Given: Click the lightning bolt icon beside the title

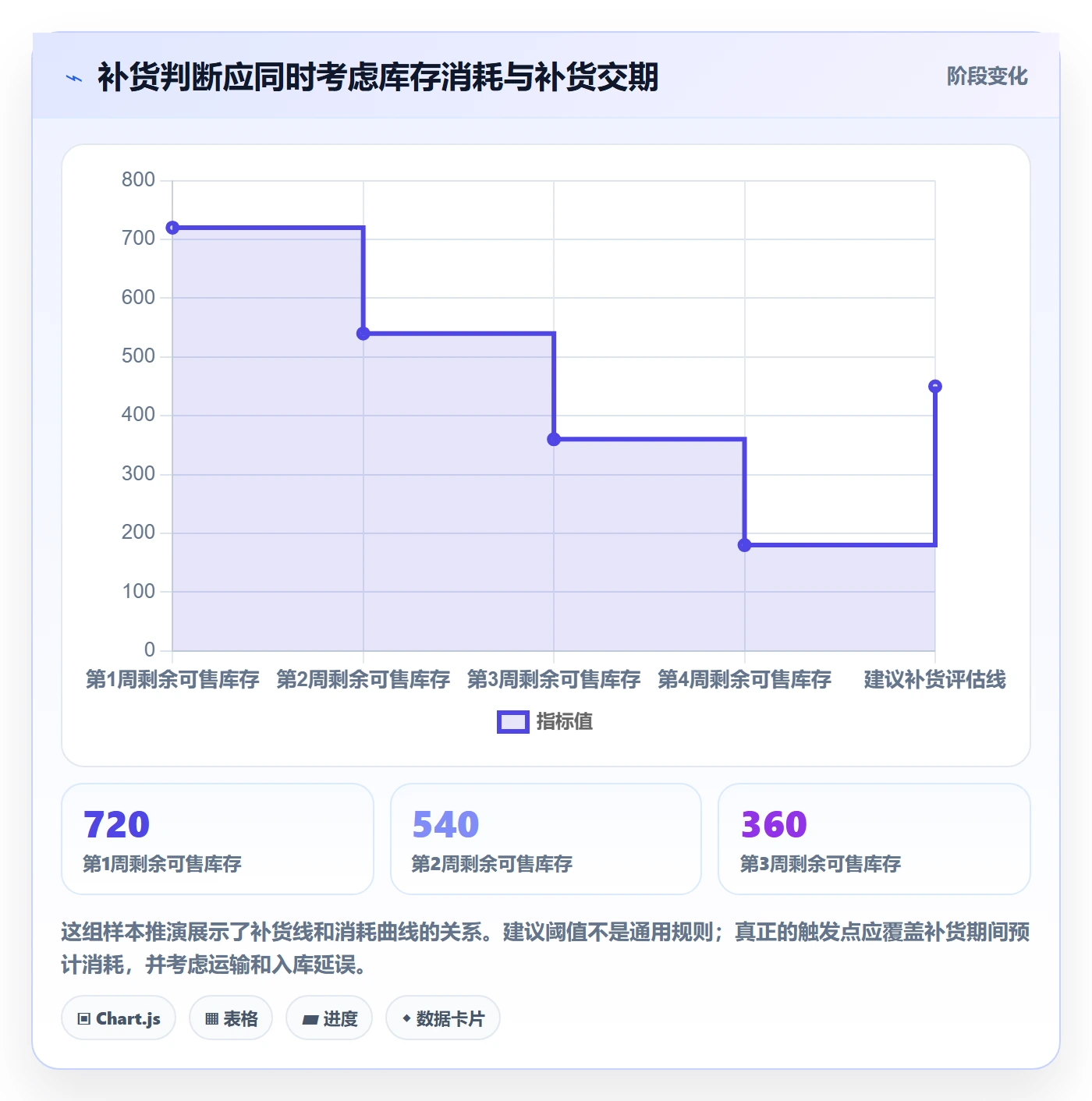Looking at the screenshot, I should tap(74, 78).
